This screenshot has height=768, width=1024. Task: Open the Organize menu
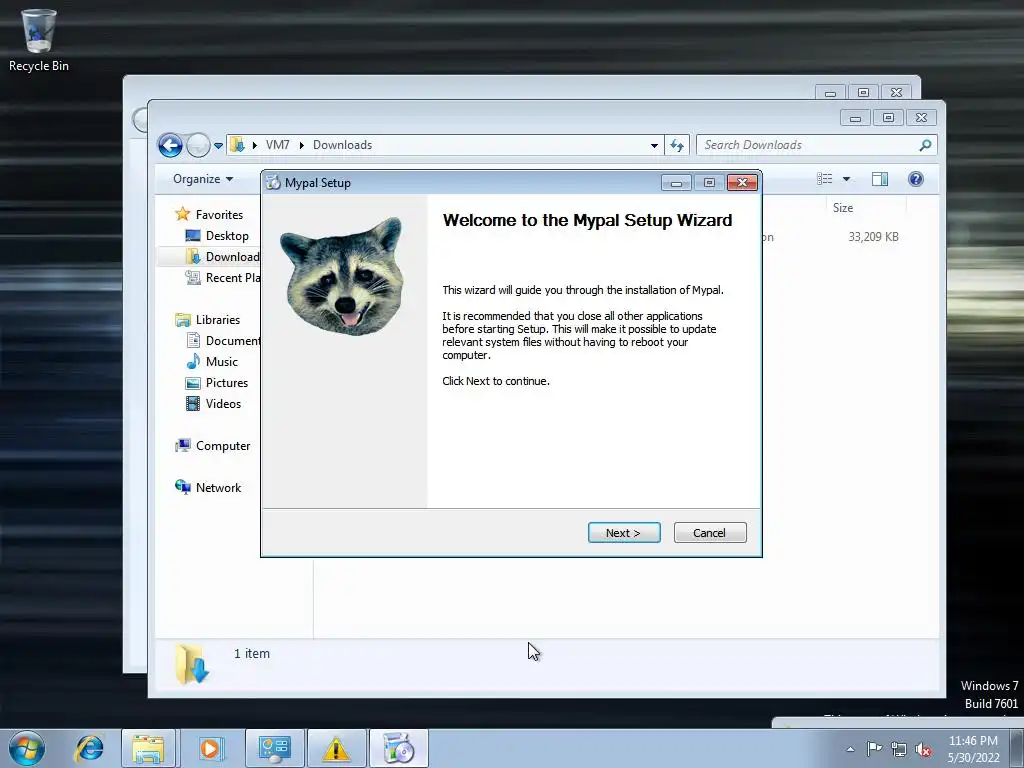click(x=202, y=179)
